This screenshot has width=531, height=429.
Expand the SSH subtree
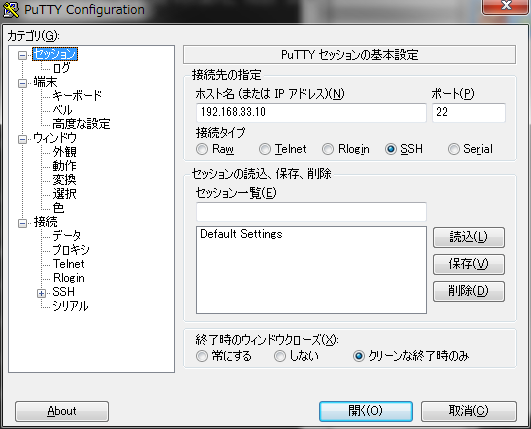[x=41, y=293]
